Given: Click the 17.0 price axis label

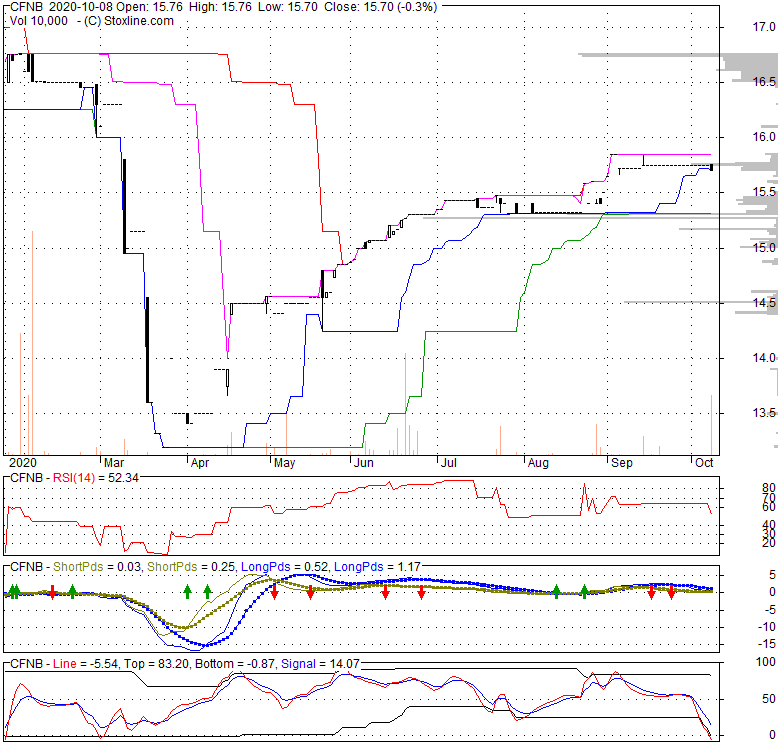Looking at the screenshot, I should 764,27.
